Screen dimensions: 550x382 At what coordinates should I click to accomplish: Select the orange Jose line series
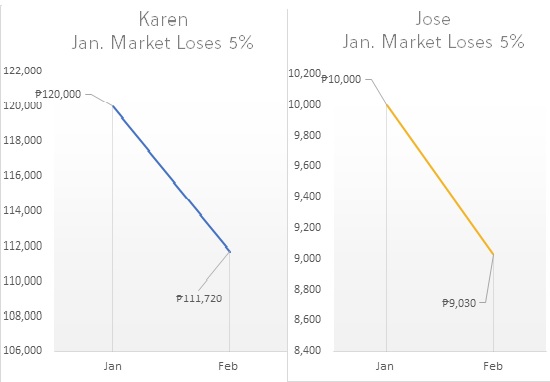click(440, 179)
